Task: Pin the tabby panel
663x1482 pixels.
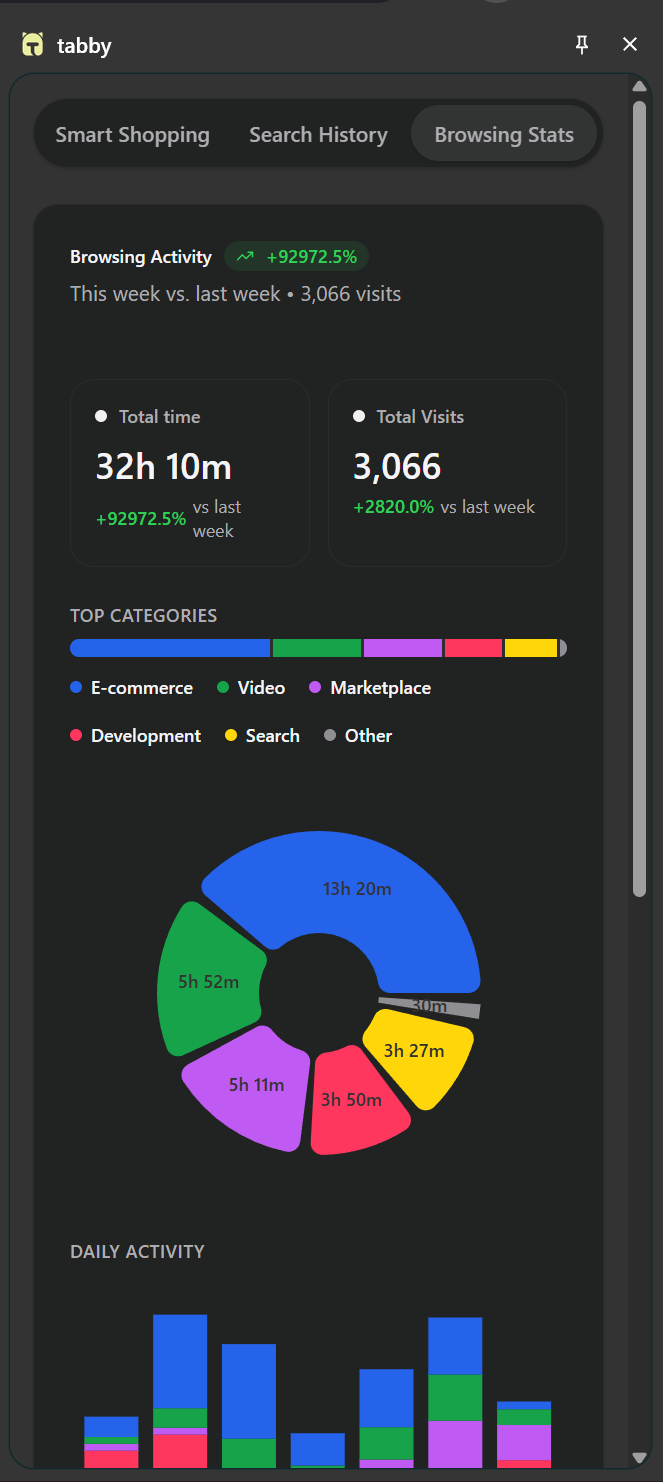Action: (x=582, y=44)
